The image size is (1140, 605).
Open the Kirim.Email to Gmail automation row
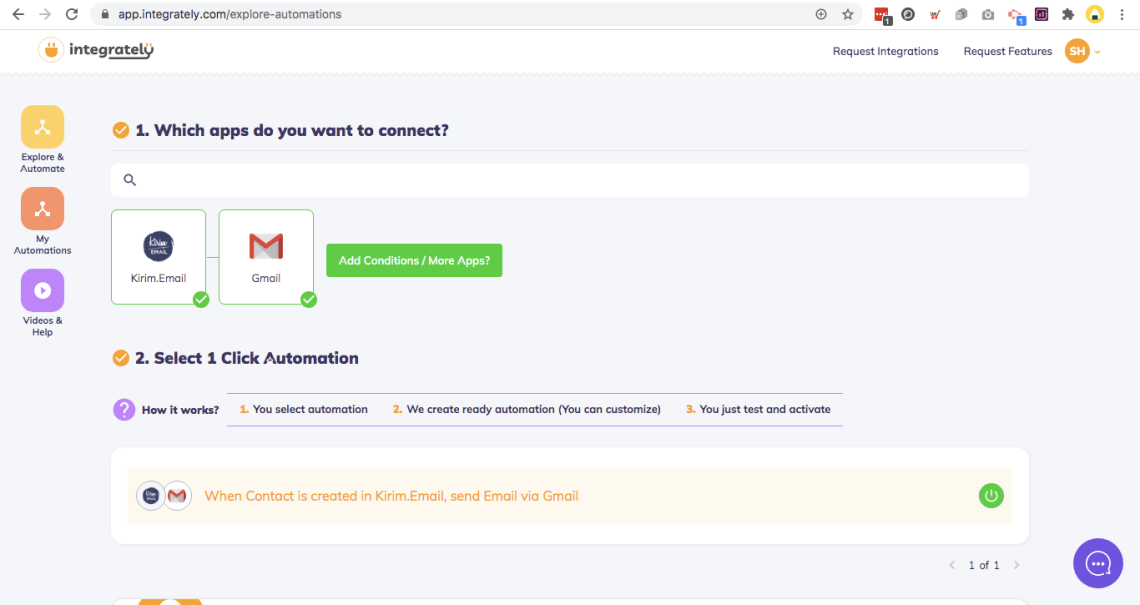[569, 496]
